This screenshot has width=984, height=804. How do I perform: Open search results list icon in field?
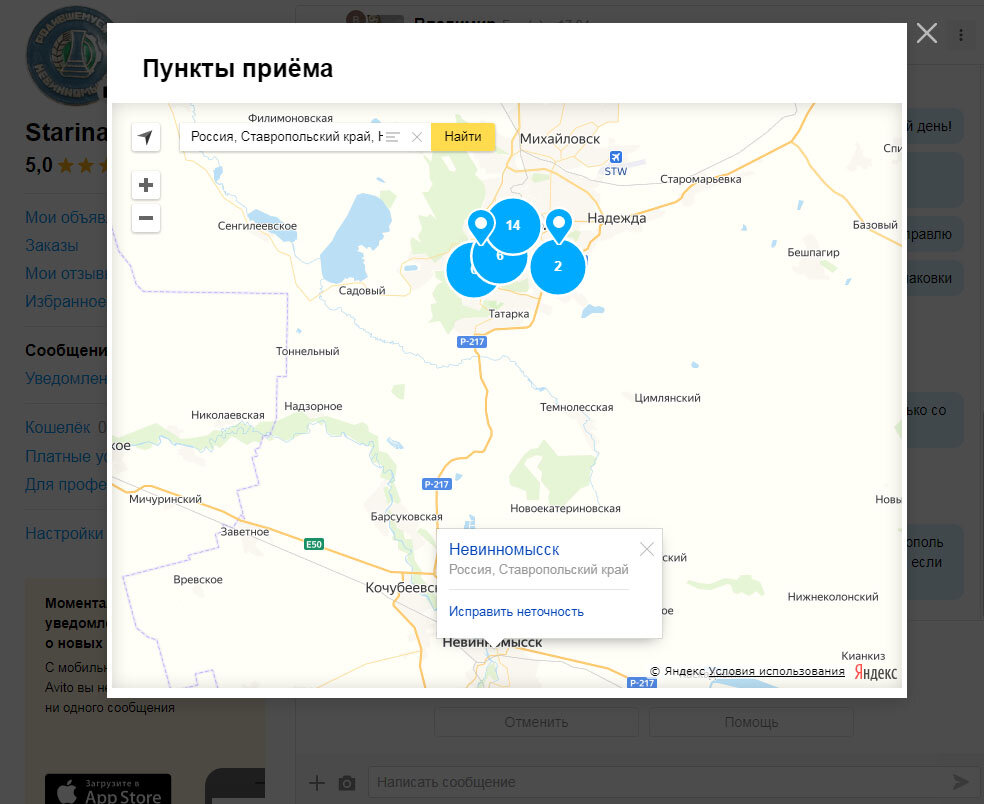(x=393, y=137)
